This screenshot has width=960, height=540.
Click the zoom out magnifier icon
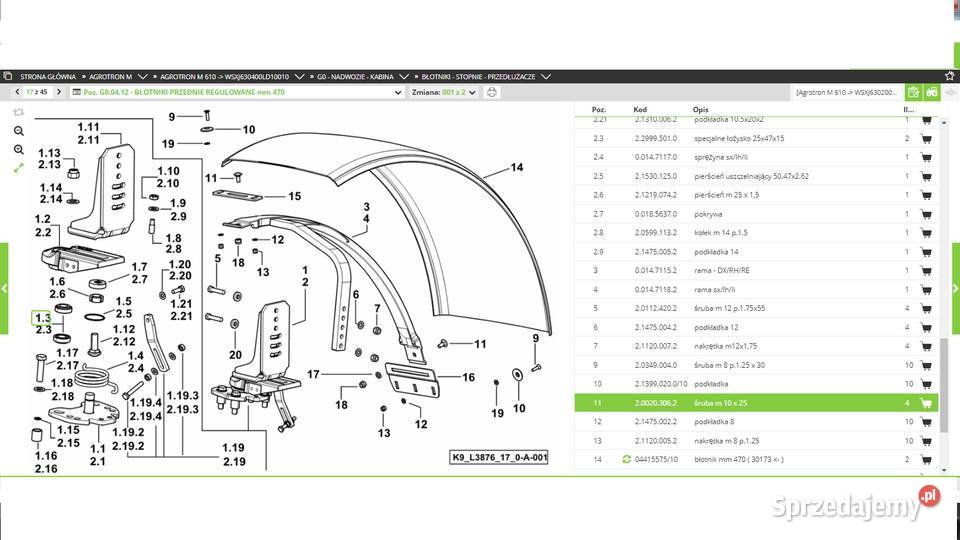(x=19, y=131)
